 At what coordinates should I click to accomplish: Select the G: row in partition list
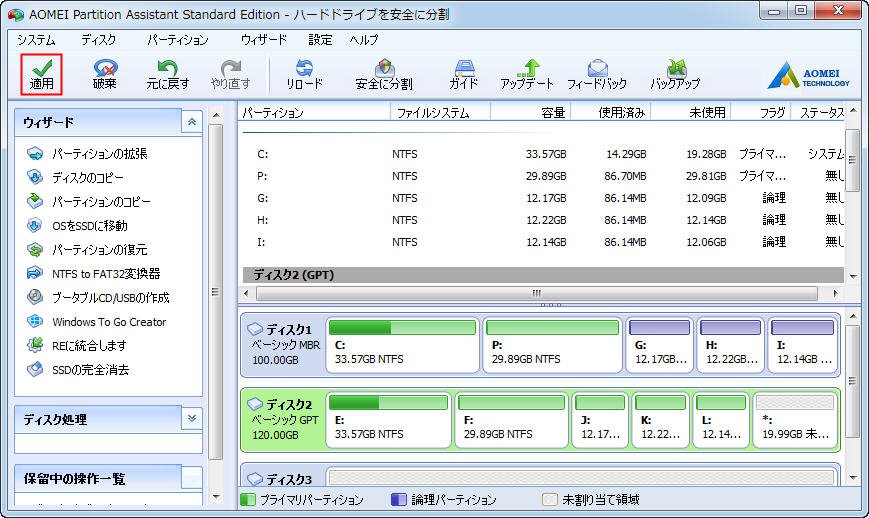click(x=543, y=198)
